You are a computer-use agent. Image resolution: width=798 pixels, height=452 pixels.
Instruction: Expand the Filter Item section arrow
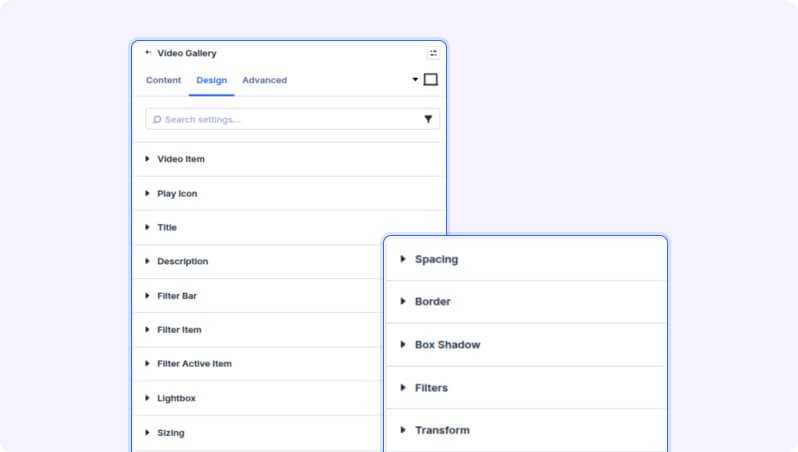[x=147, y=330]
